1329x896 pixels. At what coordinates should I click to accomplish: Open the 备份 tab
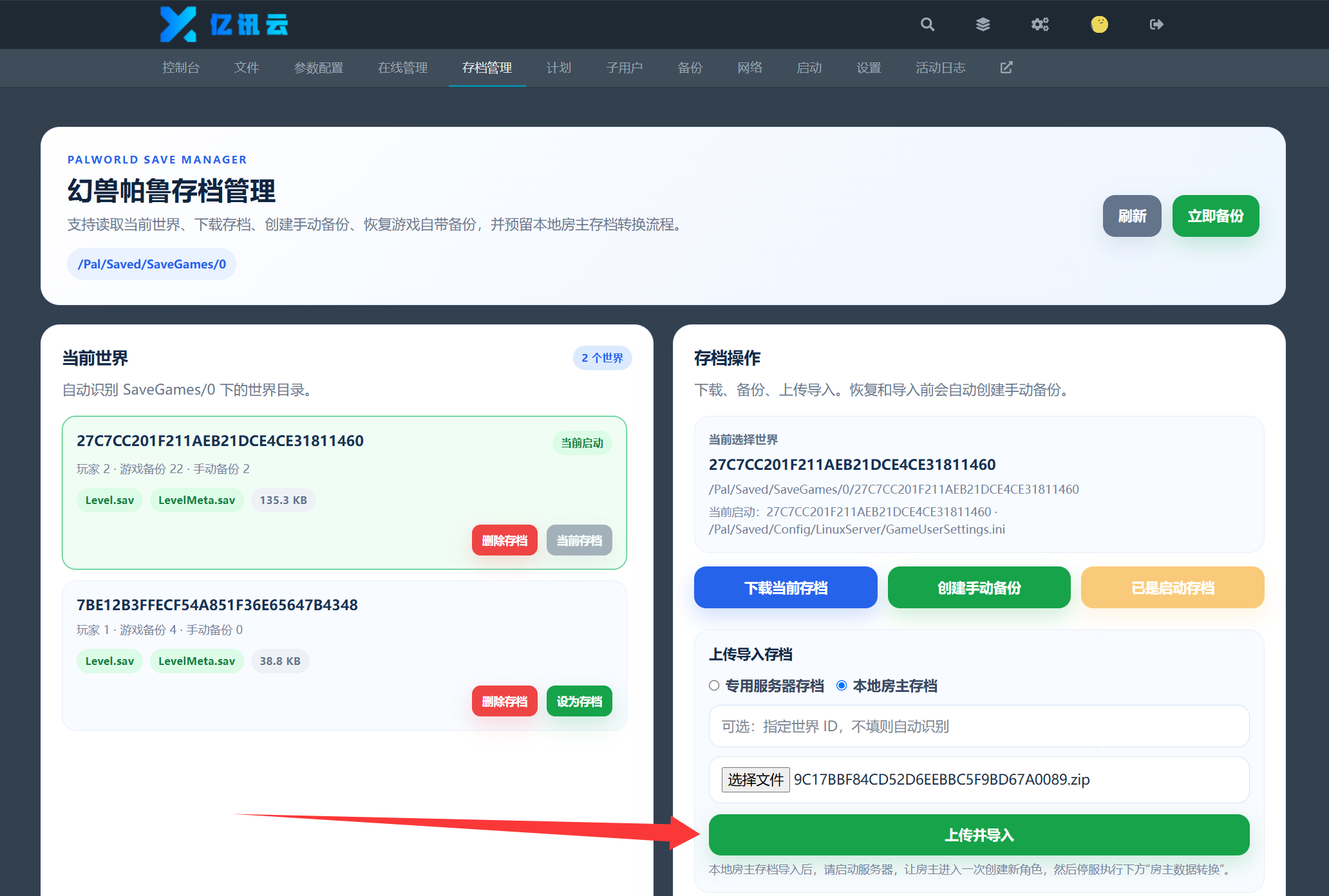(x=690, y=68)
